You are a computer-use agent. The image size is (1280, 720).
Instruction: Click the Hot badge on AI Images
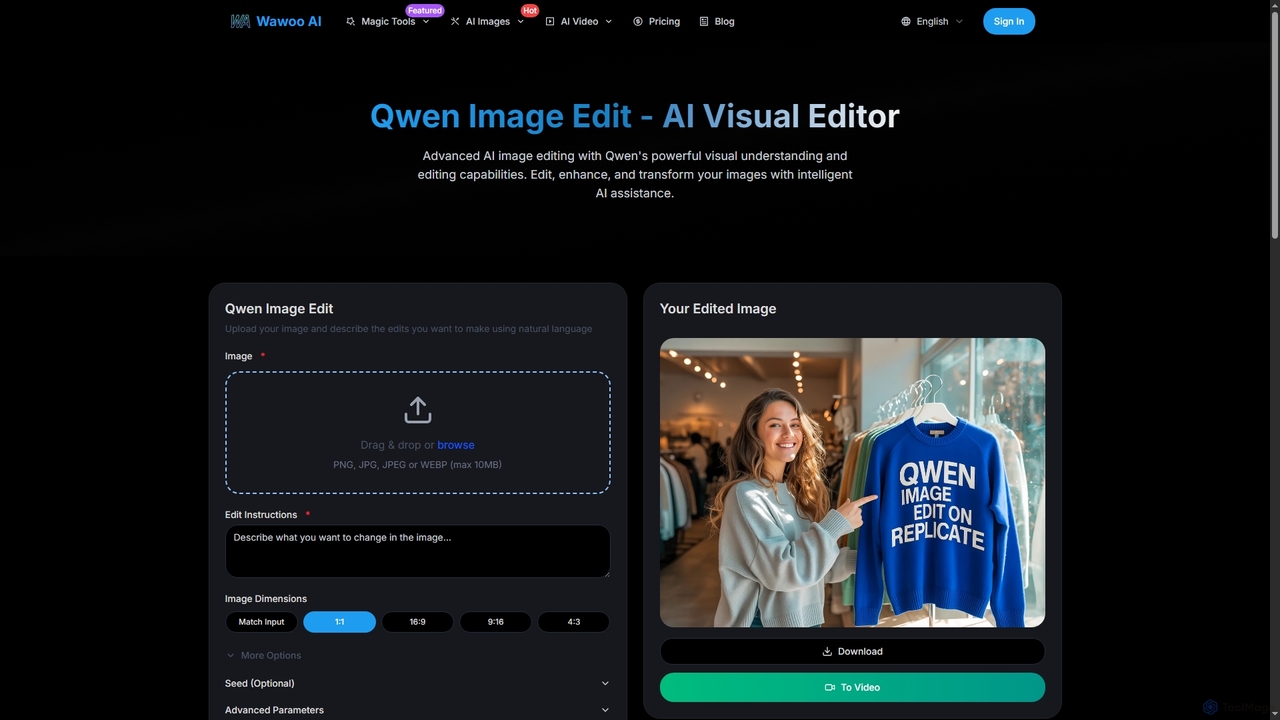point(530,10)
